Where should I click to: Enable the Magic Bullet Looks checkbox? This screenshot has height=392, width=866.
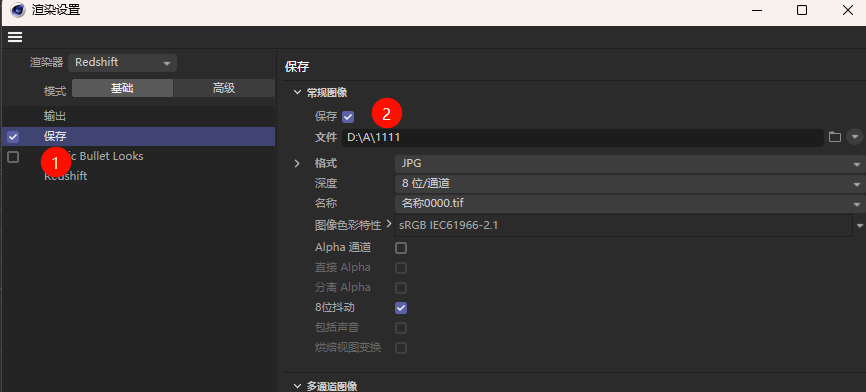[13, 157]
